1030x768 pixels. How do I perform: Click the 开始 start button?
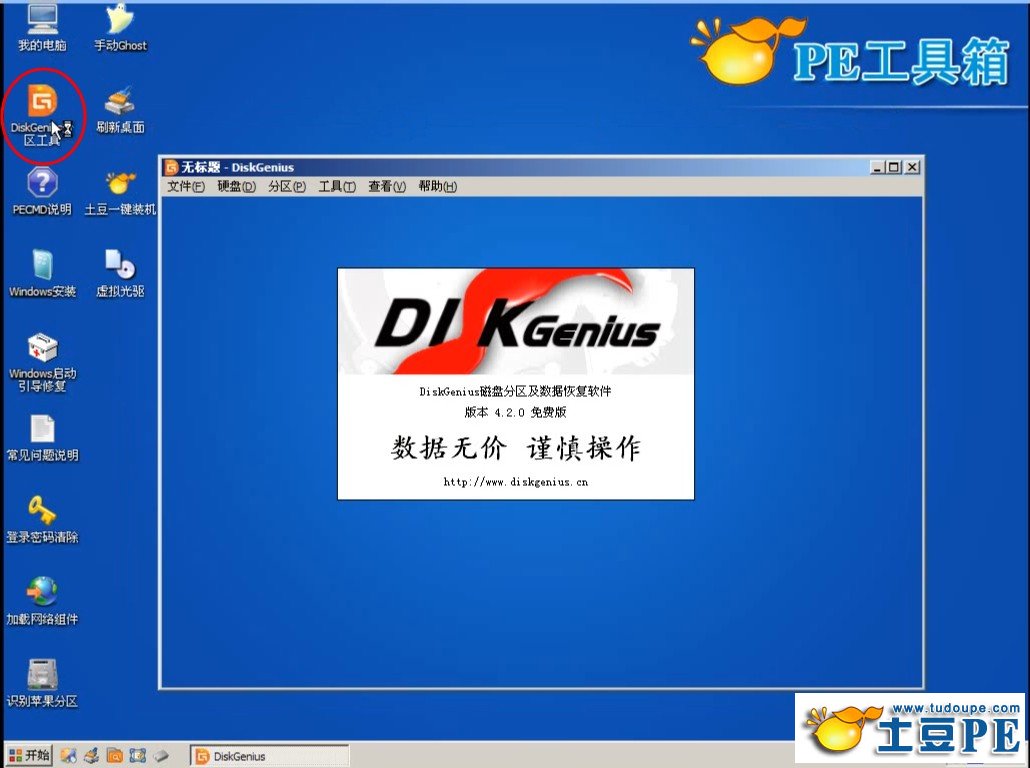coord(30,756)
